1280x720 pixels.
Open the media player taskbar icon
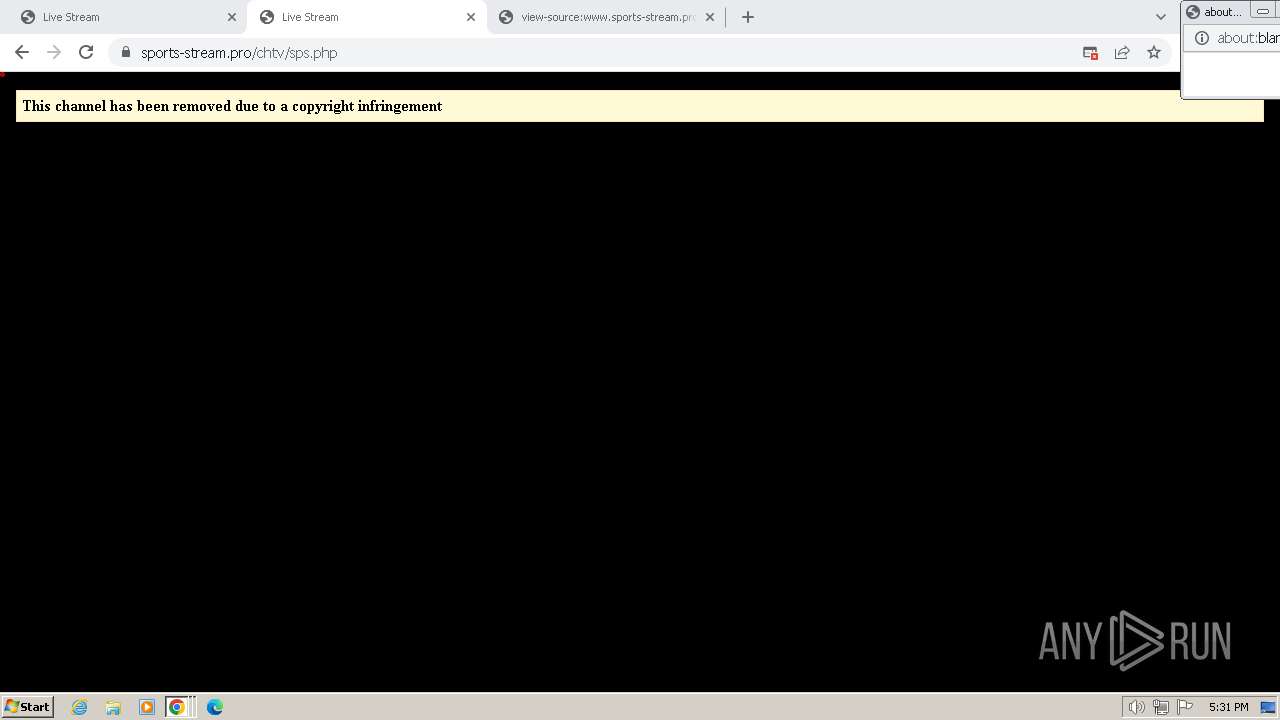pos(146,707)
